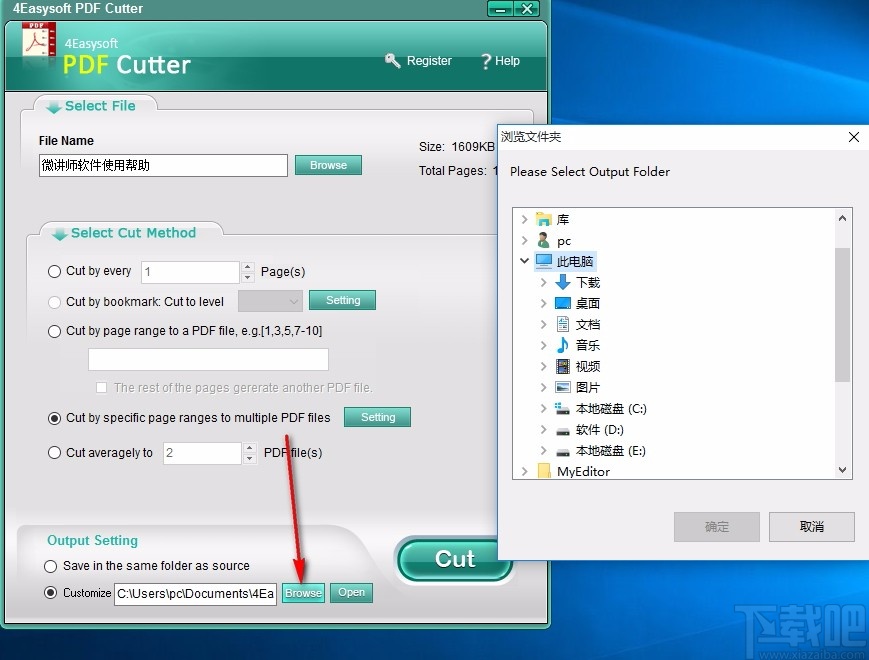Switch to the Select File tab

point(95,105)
